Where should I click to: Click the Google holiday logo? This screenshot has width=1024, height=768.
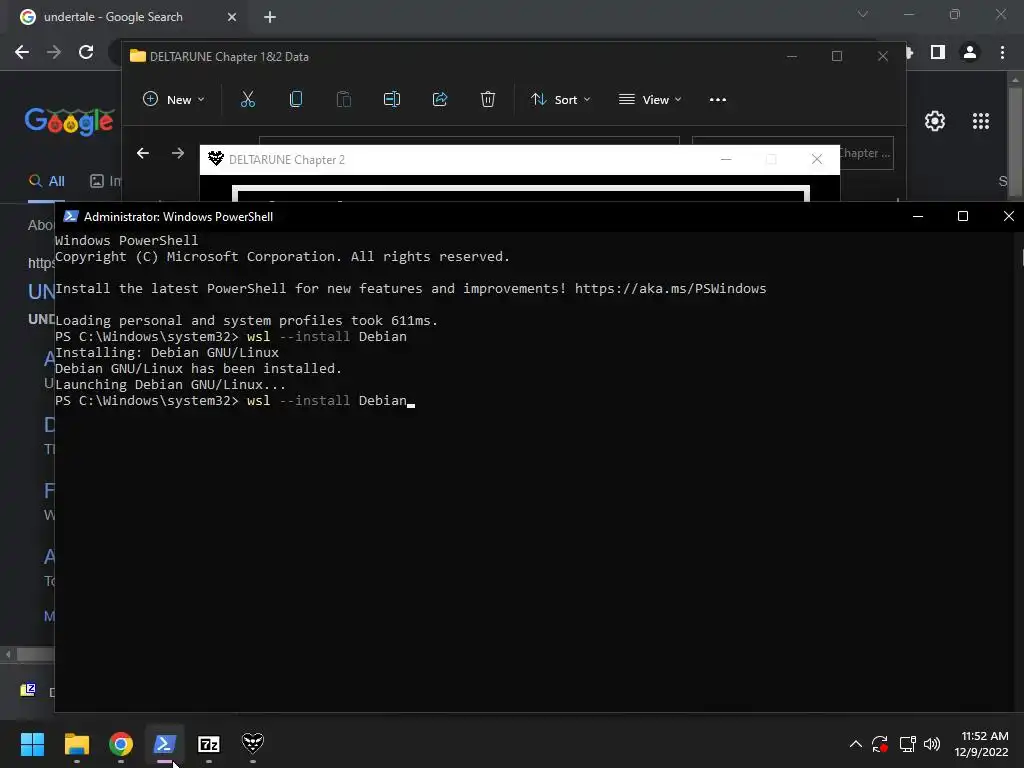(69, 121)
